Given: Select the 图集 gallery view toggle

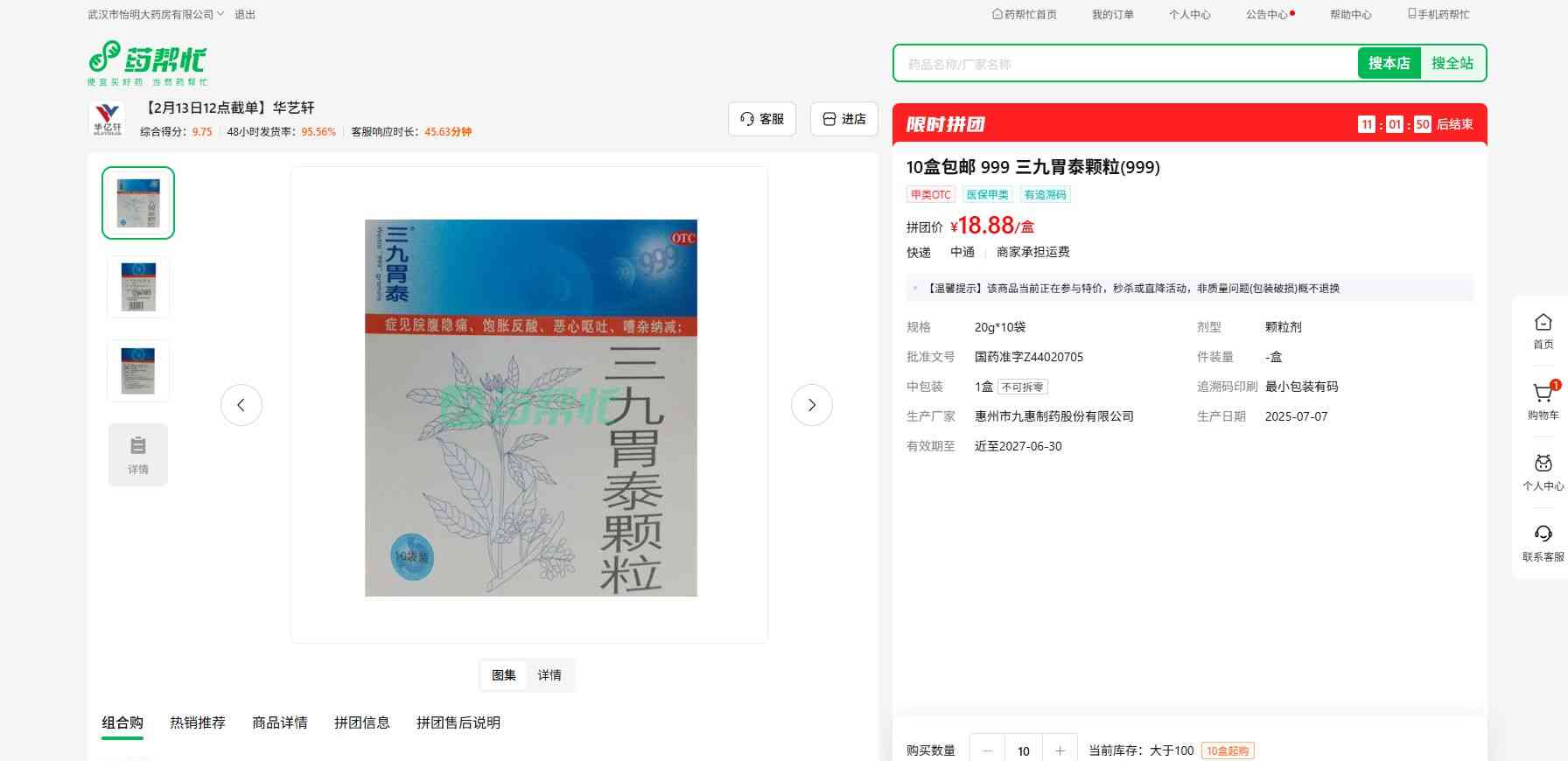Looking at the screenshot, I should (x=504, y=675).
